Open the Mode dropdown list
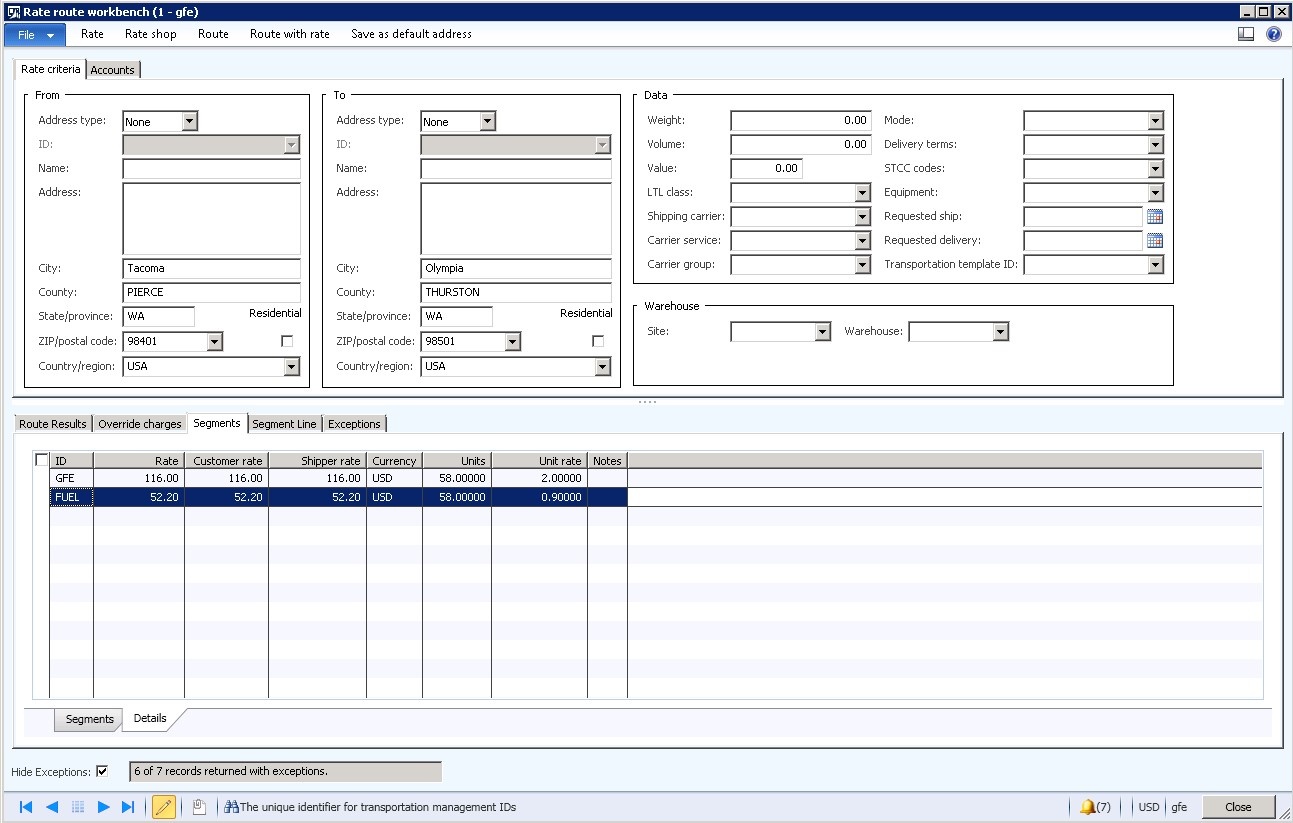1293x823 pixels. pos(1156,121)
